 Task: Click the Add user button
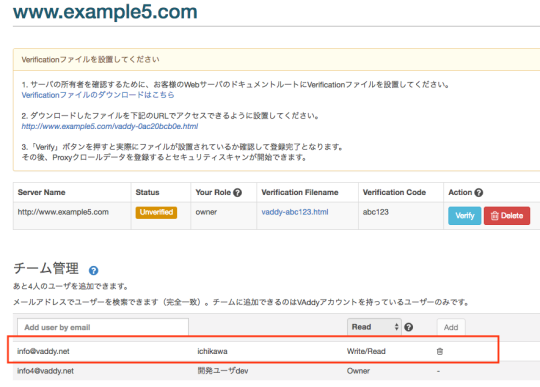451,327
